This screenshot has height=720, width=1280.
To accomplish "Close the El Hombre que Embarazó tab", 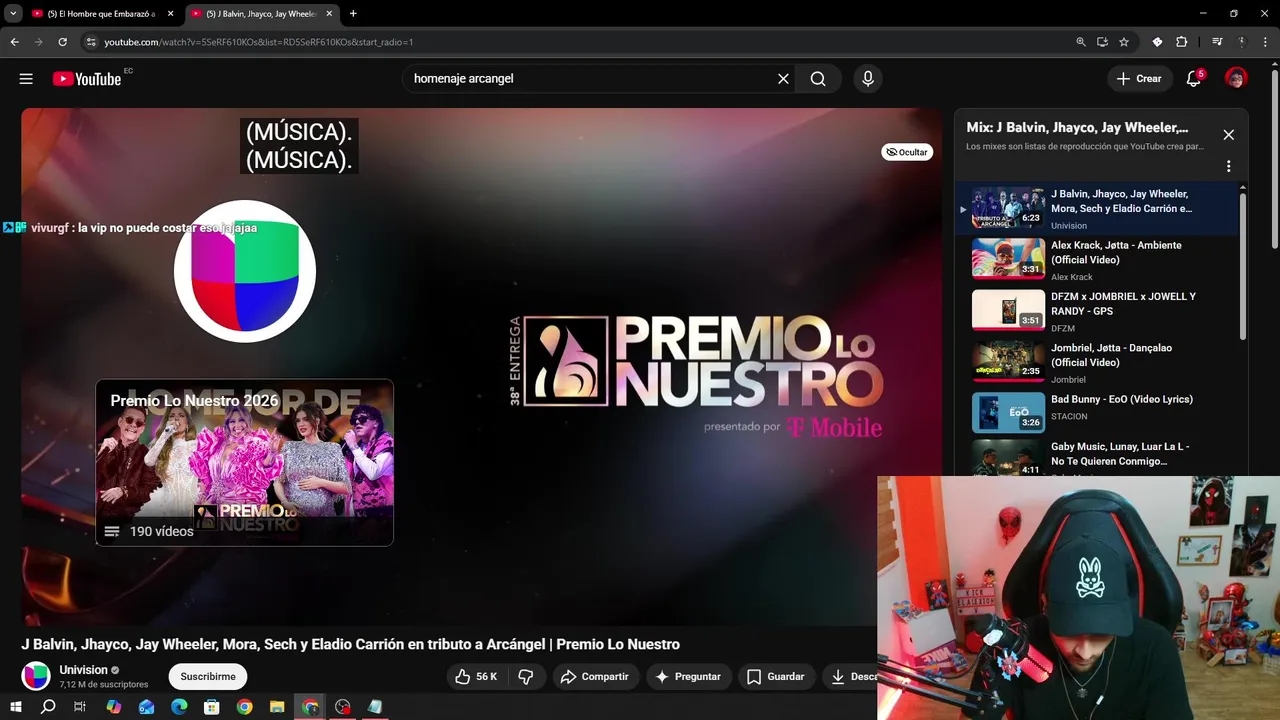I will click(x=170, y=14).
